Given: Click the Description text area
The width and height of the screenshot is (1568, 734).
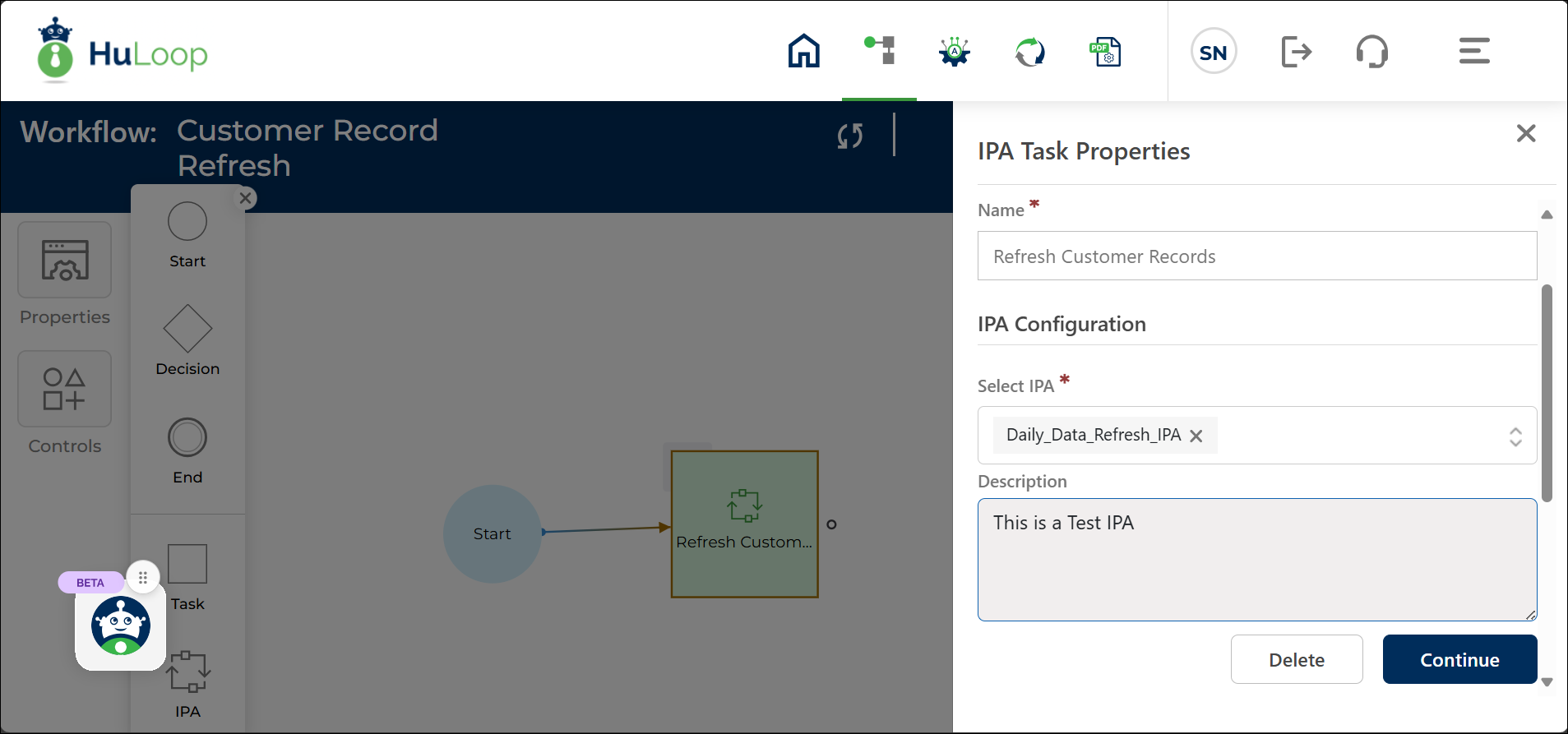Looking at the screenshot, I should (x=1256, y=559).
